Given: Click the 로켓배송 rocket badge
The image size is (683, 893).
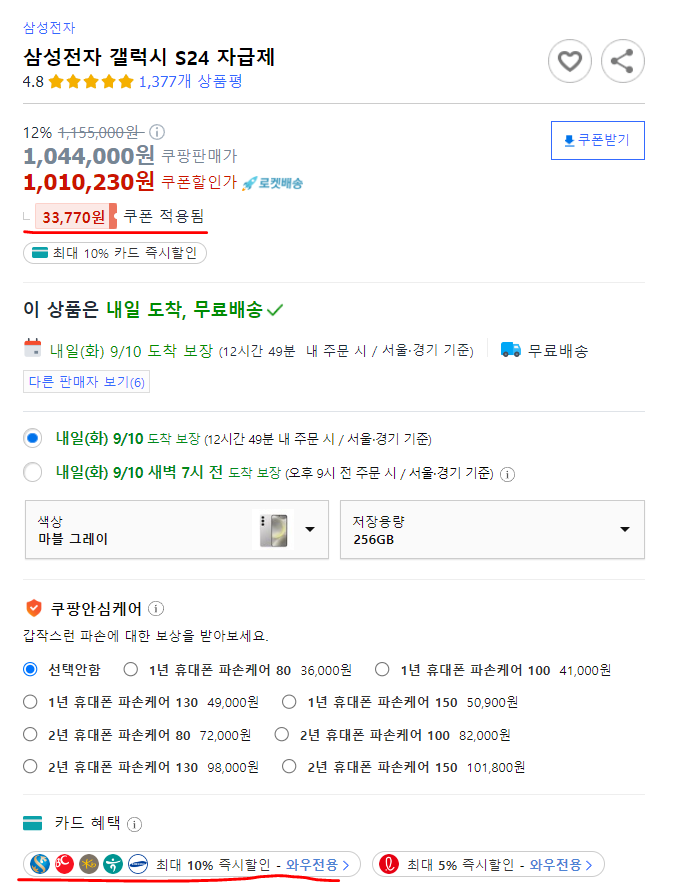Looking at the screenshot, I should coord(272,183).
